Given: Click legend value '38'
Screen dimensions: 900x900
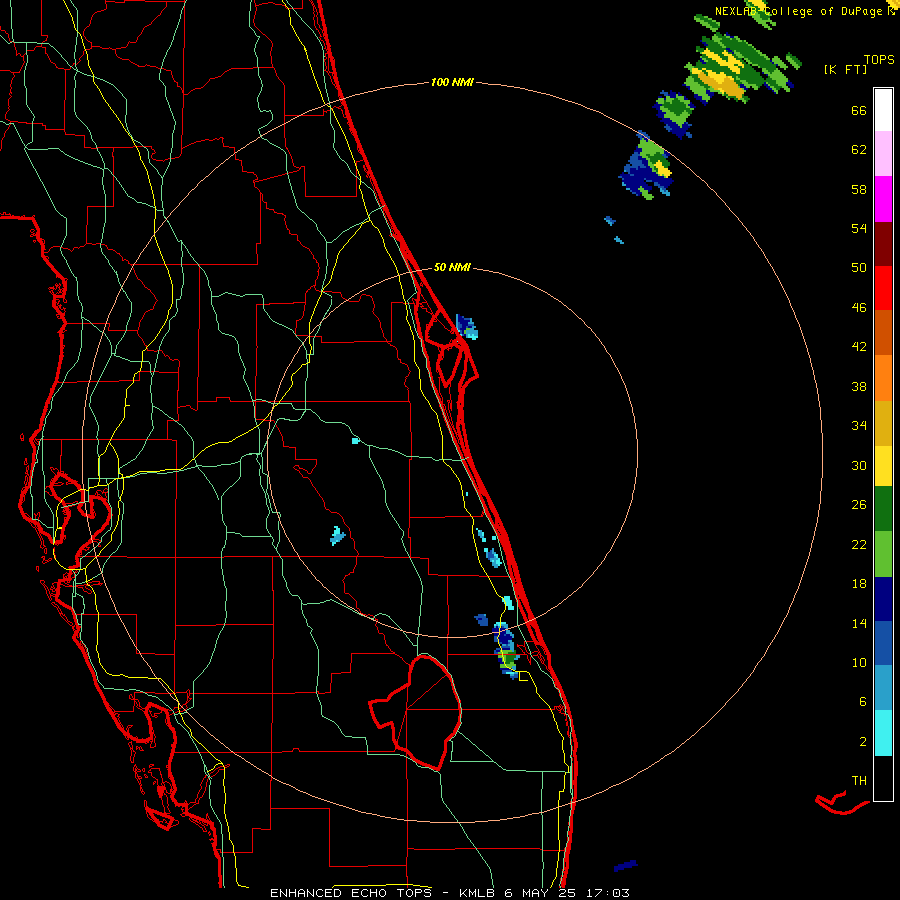Looking at the screenshot, I should tap(859, 387).
